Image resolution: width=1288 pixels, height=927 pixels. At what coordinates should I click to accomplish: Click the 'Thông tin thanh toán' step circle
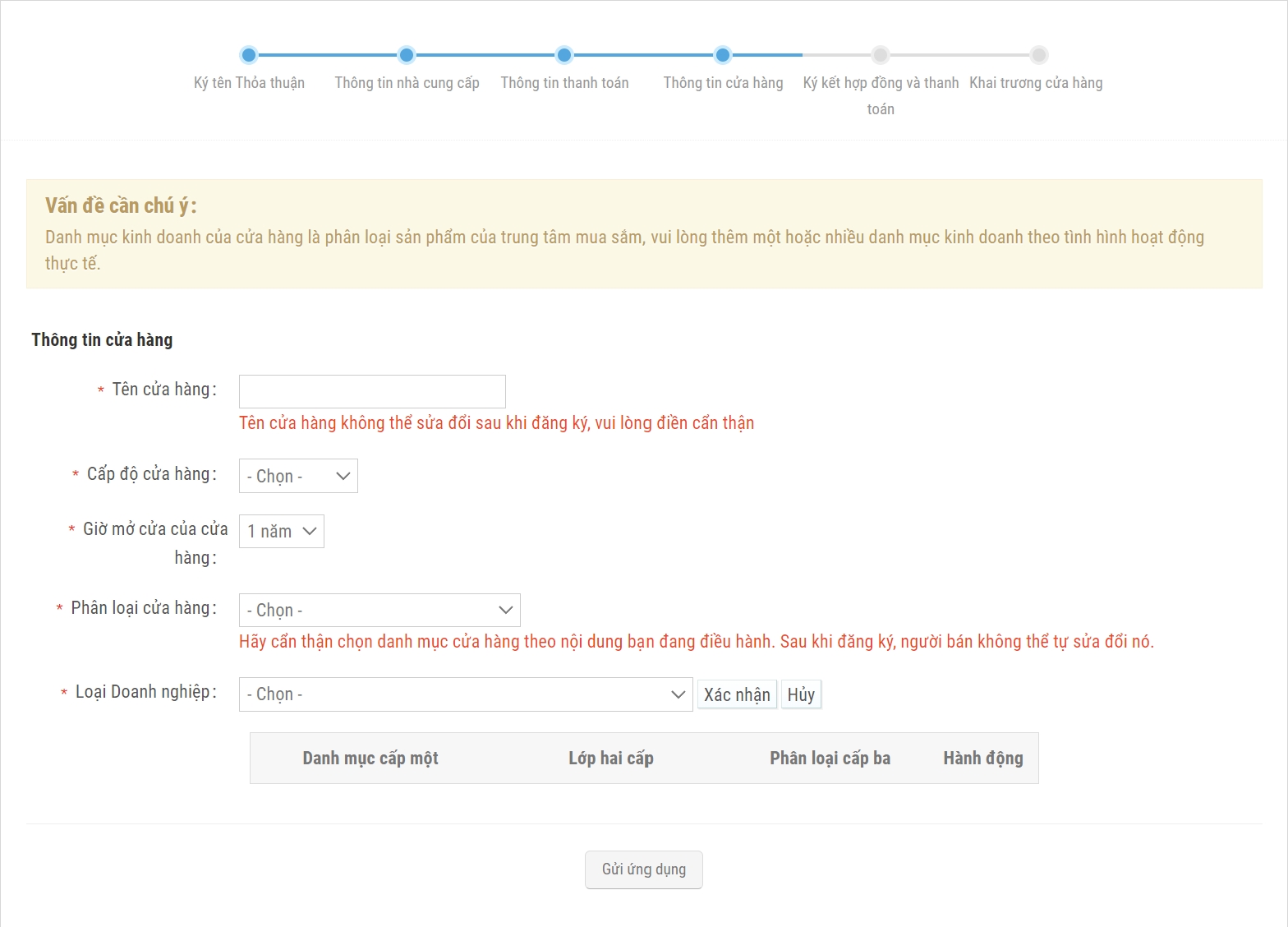(x=564, y=55)
